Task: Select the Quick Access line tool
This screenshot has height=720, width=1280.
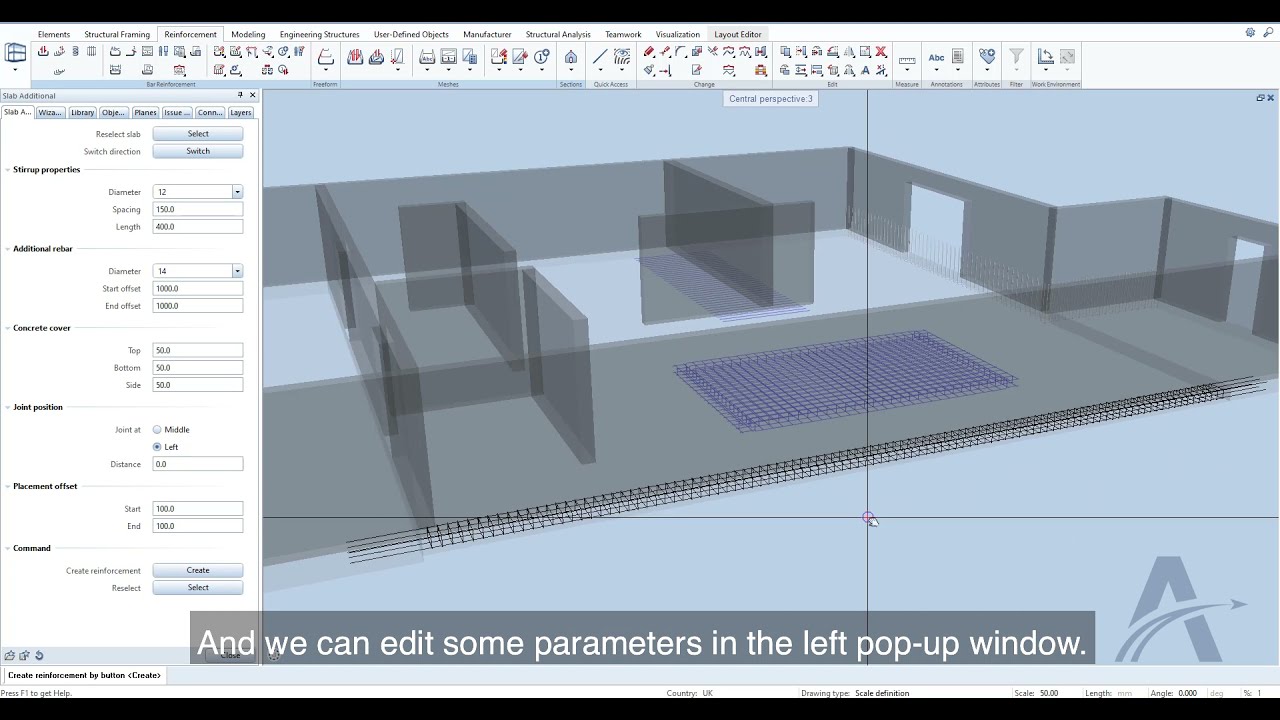Action: (600, 57)
